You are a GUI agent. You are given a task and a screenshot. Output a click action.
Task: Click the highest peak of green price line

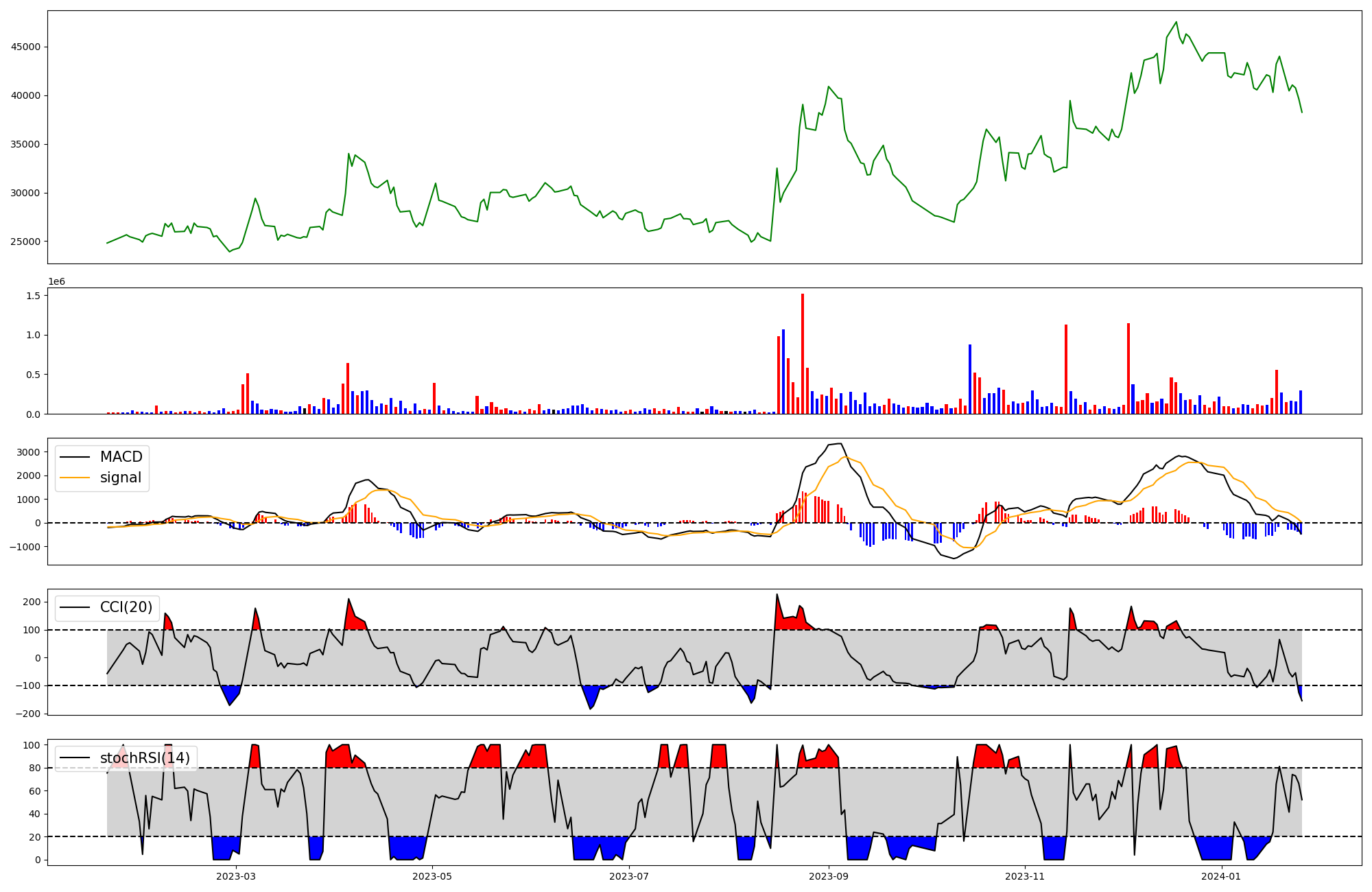(x=1176, y=22)
